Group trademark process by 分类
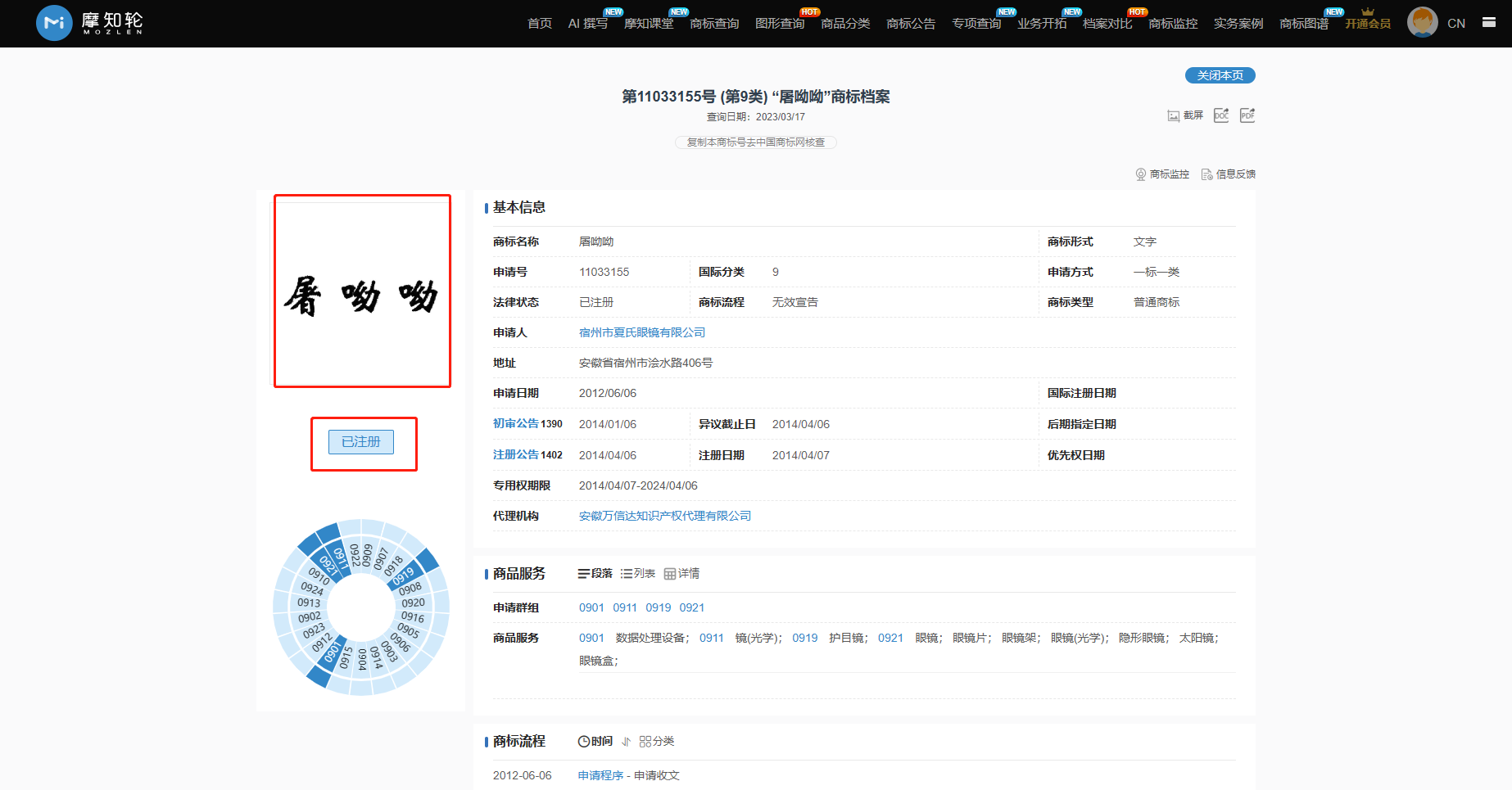1512x790 pixels. point(657,742)
